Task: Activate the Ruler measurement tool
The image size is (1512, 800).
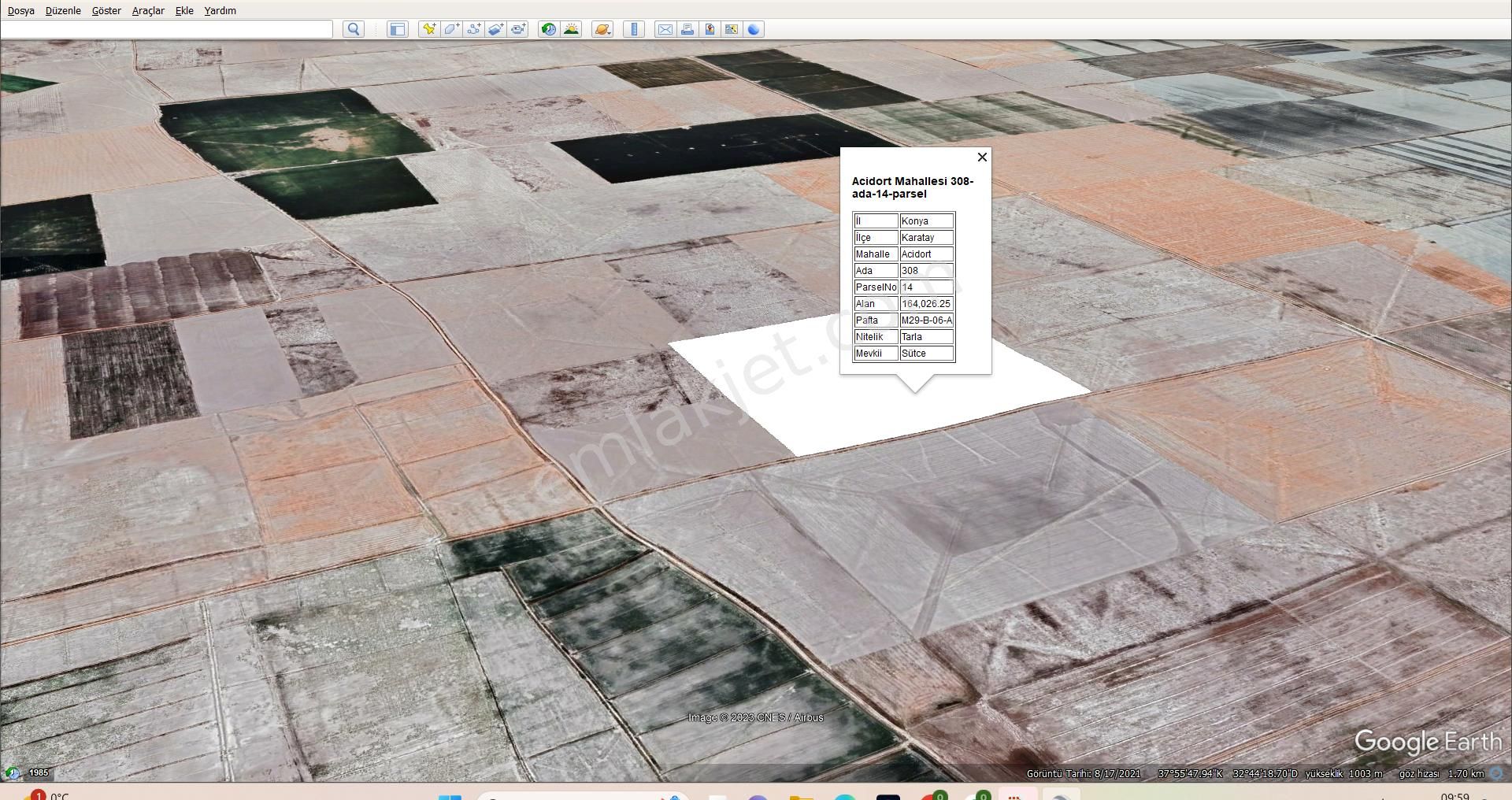Action: tap(634, 29)
